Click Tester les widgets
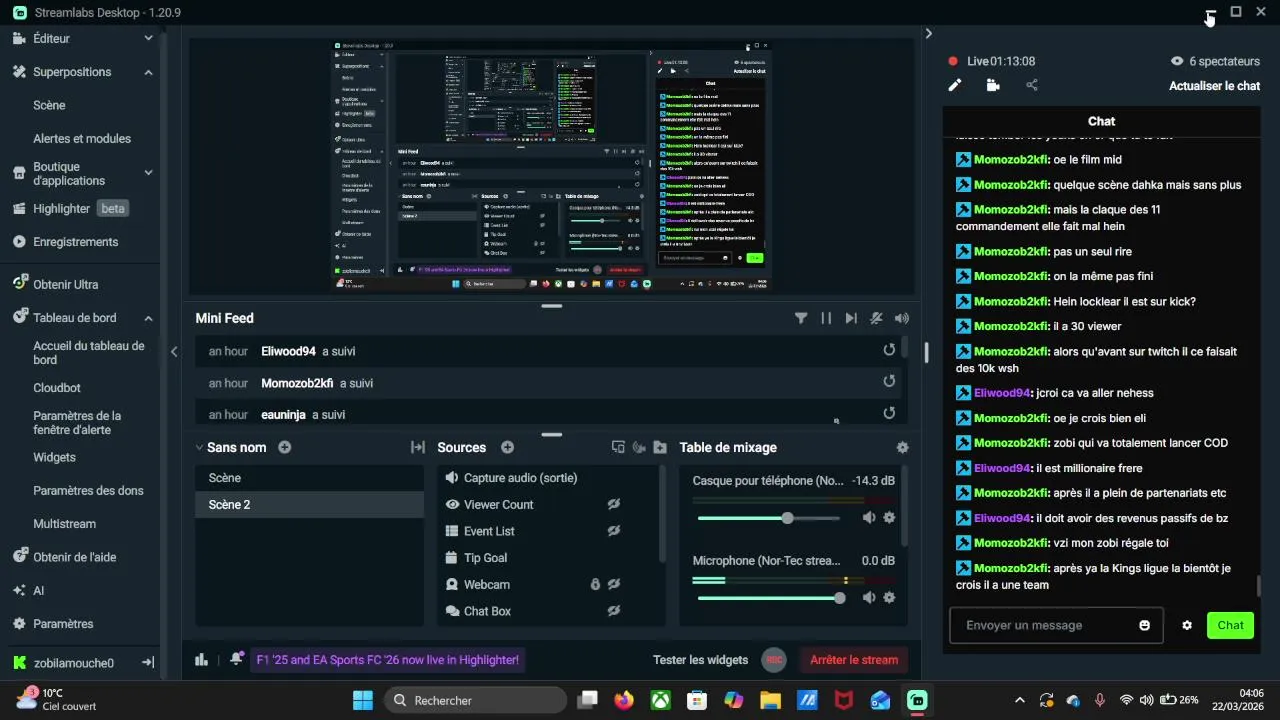The width and height of the screenshot is (1280, 720). pyautogui.click(x=700, y=659)
